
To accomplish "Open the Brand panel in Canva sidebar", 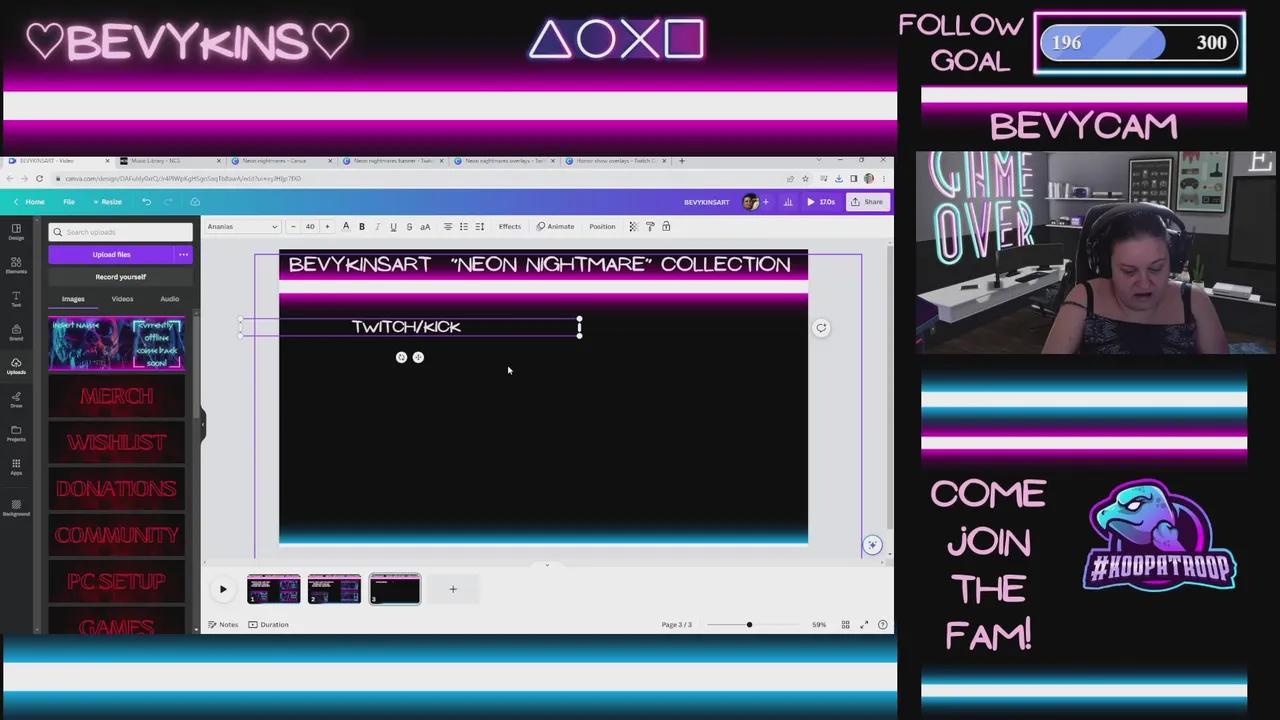I will coord(16,332).
